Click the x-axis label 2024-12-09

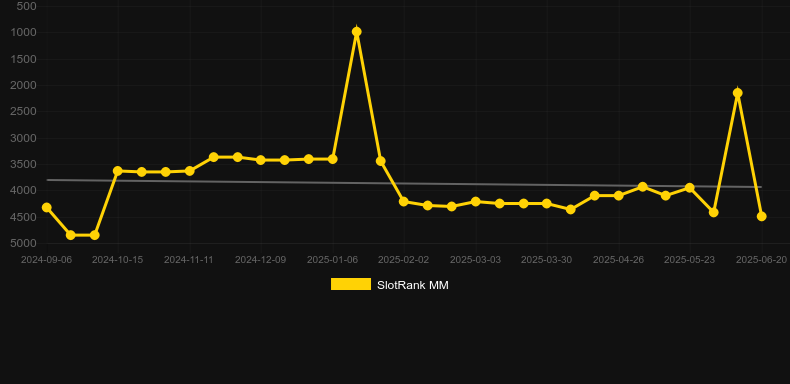click(x=260, y=260)
